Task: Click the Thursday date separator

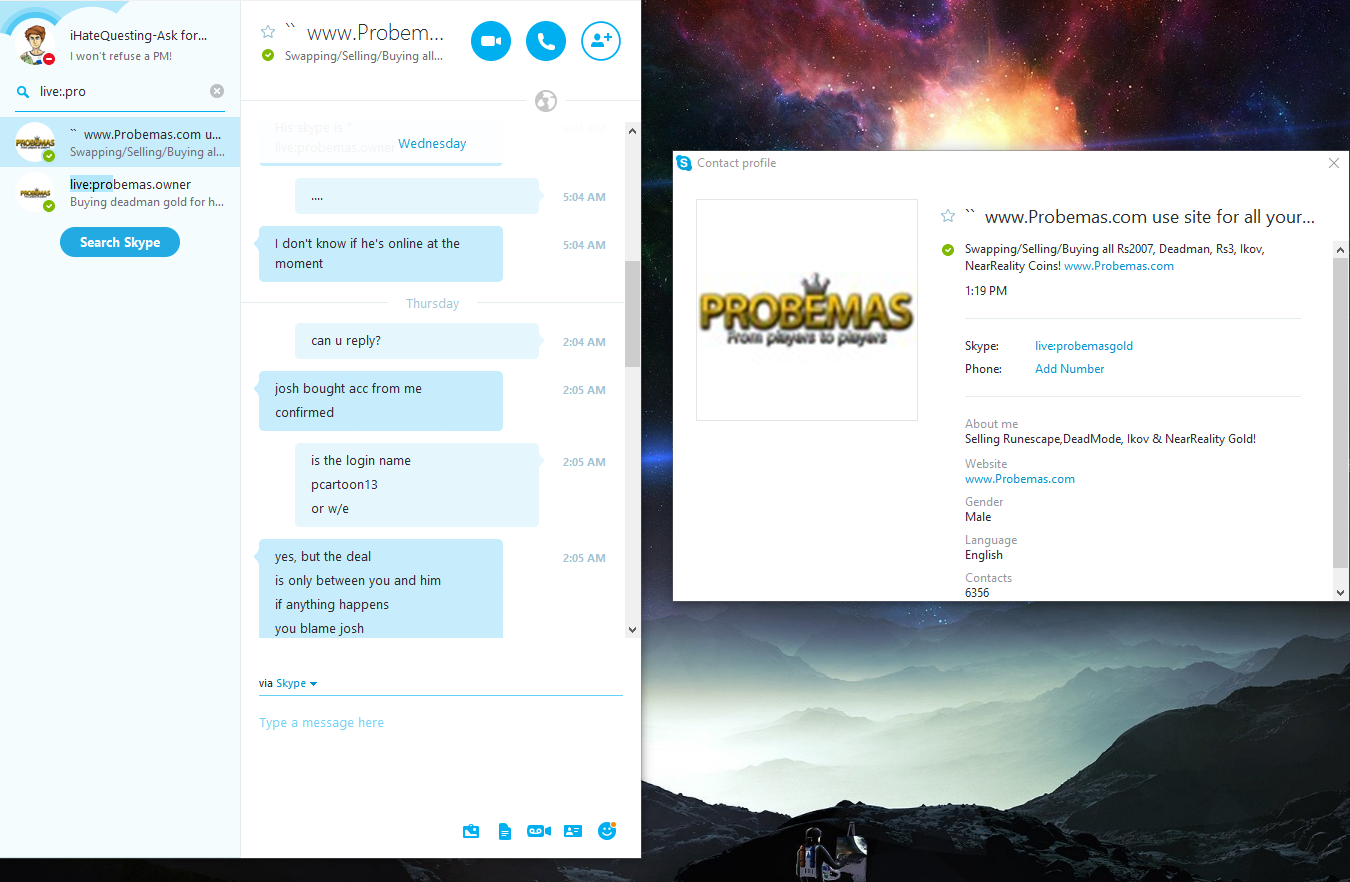Action: pyautogui.click(x=432, y=303)
